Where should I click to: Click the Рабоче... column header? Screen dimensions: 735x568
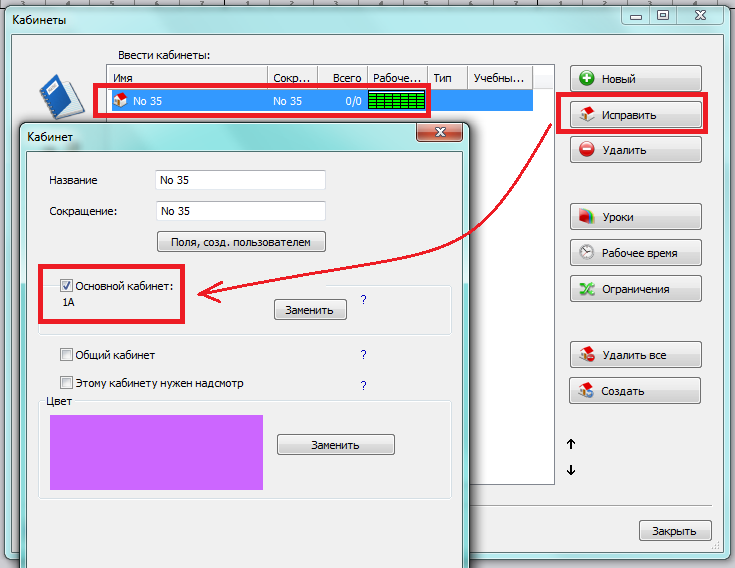(398, 78)
